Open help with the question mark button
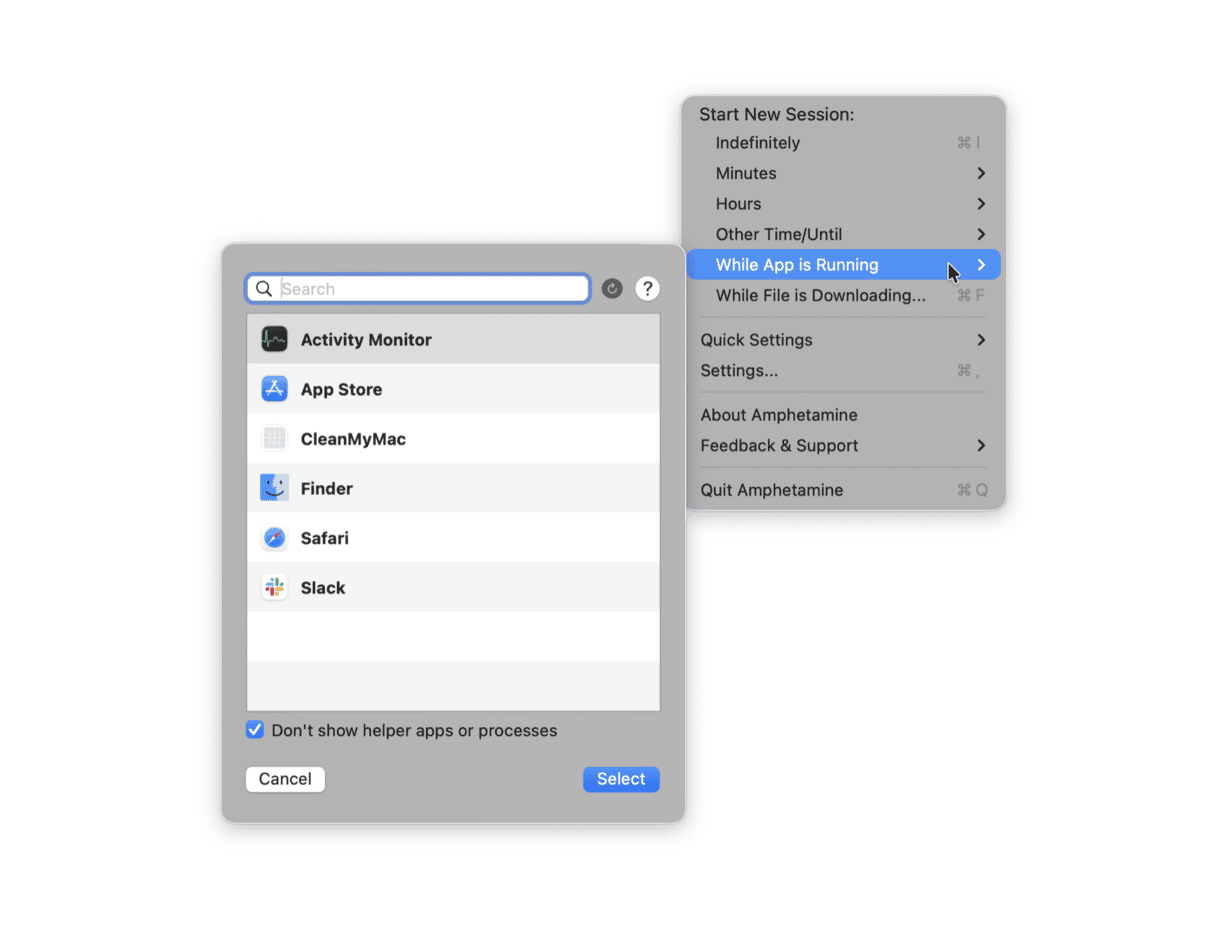Screen dimensions: 1215x925 [648, 289]
